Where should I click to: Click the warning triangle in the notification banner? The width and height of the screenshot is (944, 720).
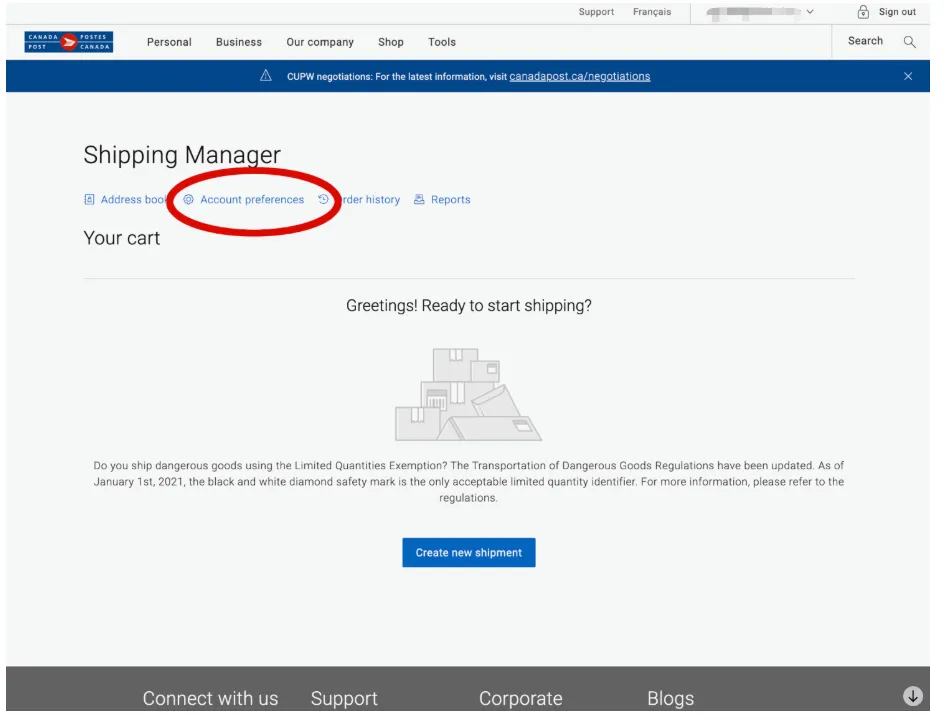265,75
